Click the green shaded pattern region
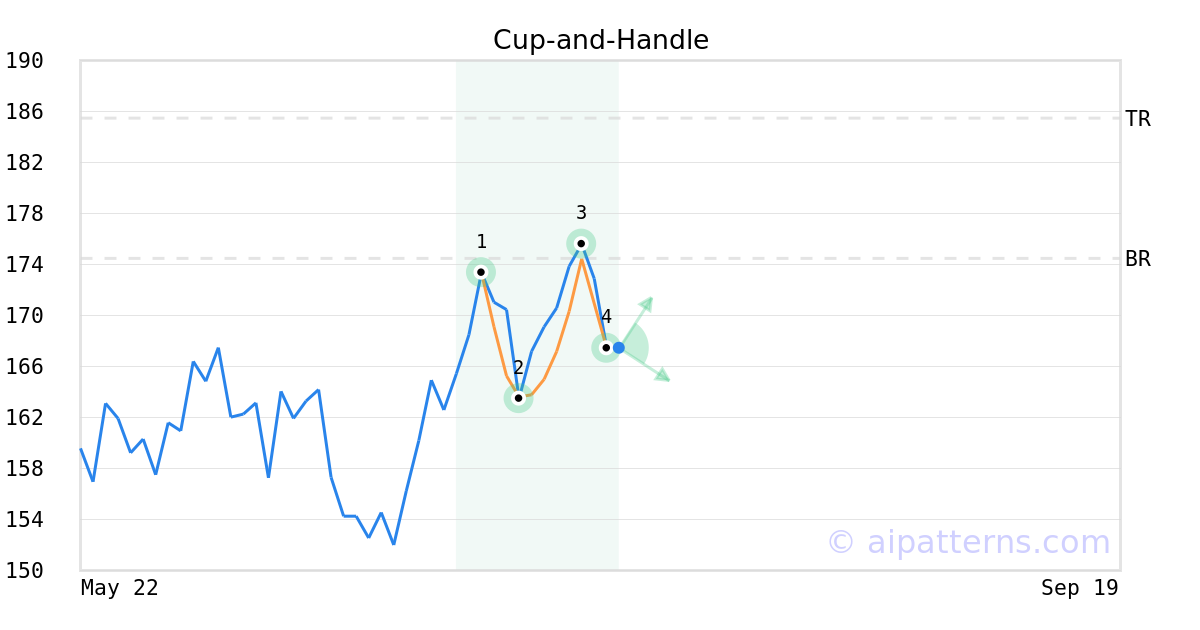1200x630 pixels. [x=537, y=315]
